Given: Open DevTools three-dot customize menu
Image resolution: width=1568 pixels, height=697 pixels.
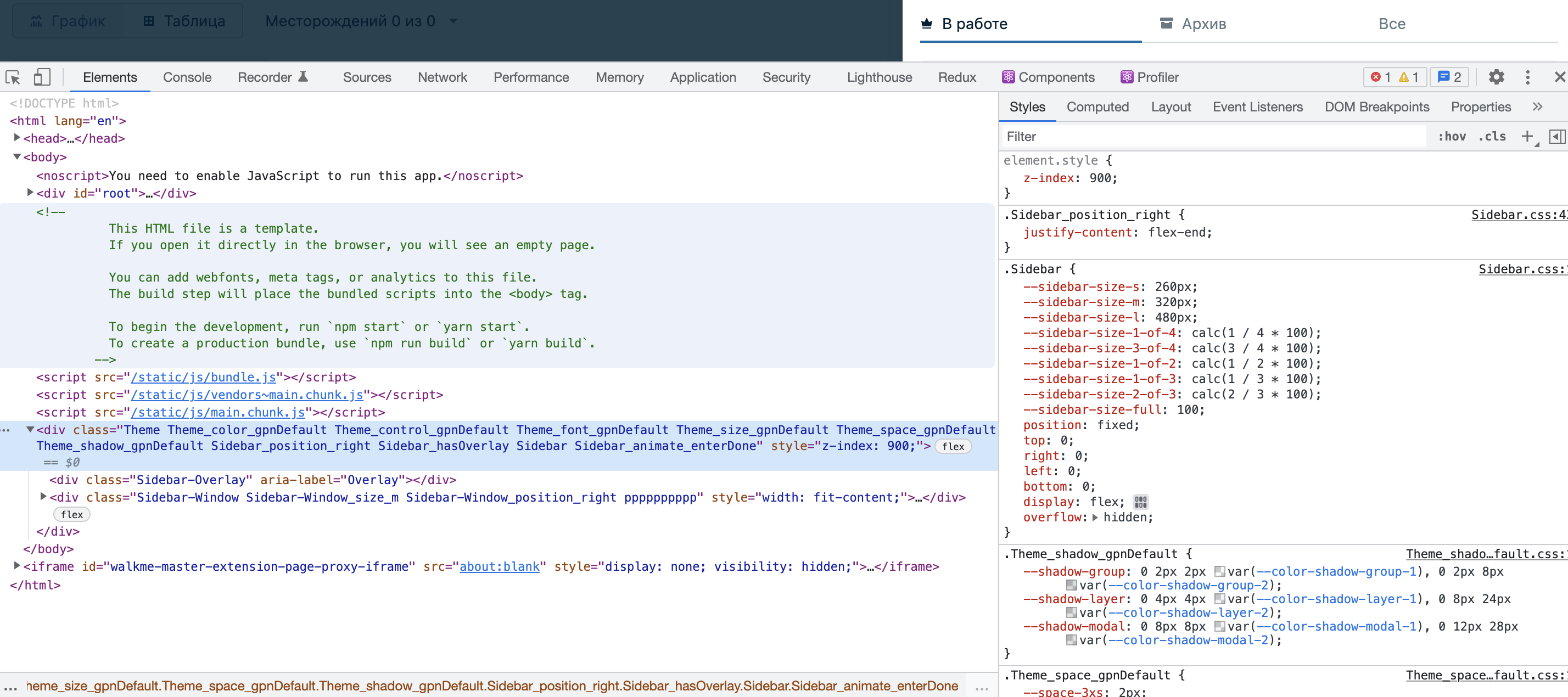Looking at the screenshot, I should pyautogui.click(x=1527, y=77).
